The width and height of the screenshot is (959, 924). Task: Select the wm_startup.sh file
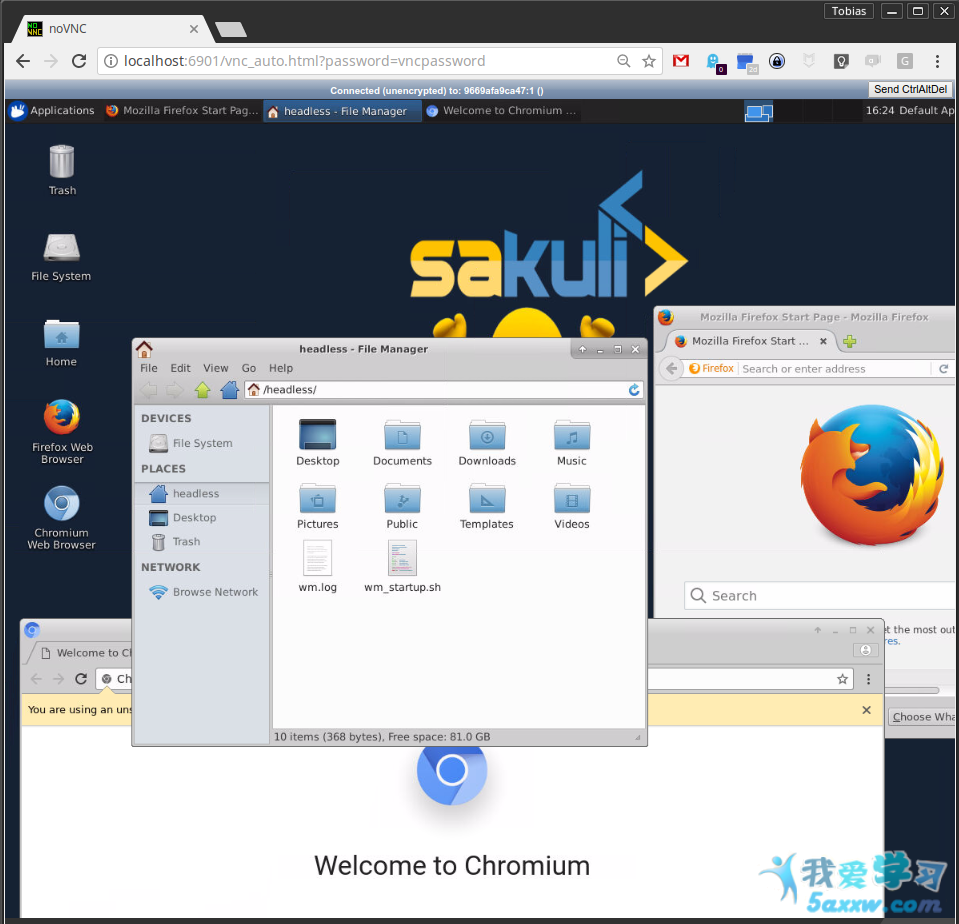[402, 567]
